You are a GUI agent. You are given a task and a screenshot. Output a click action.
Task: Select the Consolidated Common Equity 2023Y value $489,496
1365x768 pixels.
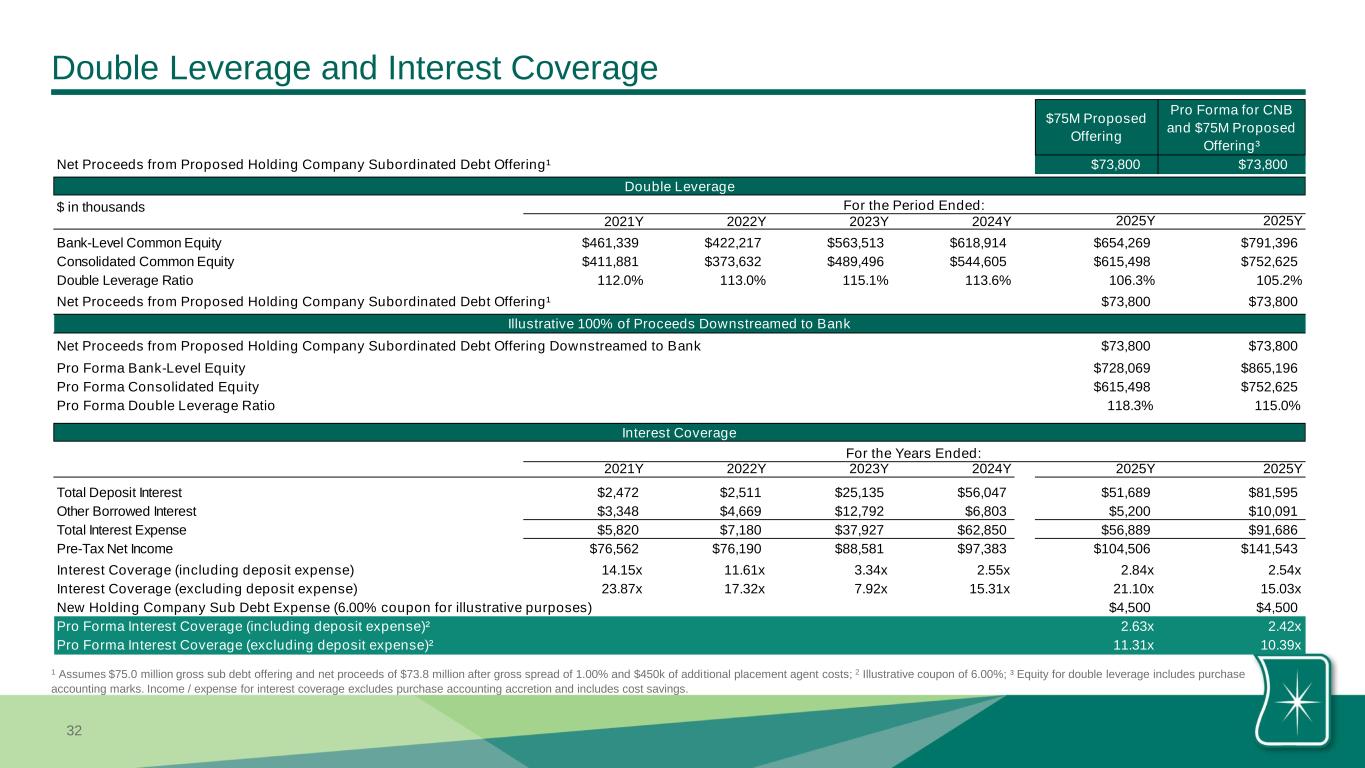pyautogui.click(x=855, y=262)
